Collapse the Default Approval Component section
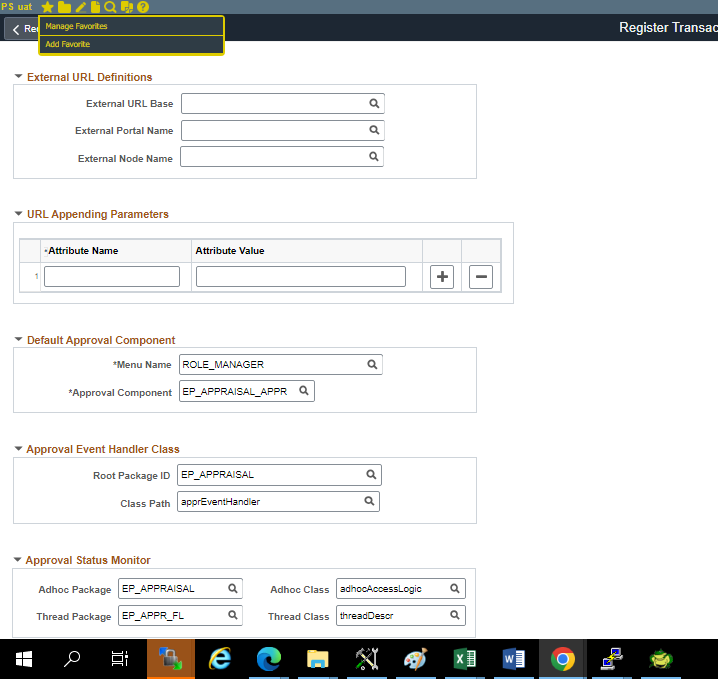Screen dimensions: 718x679 coord(18,339)
